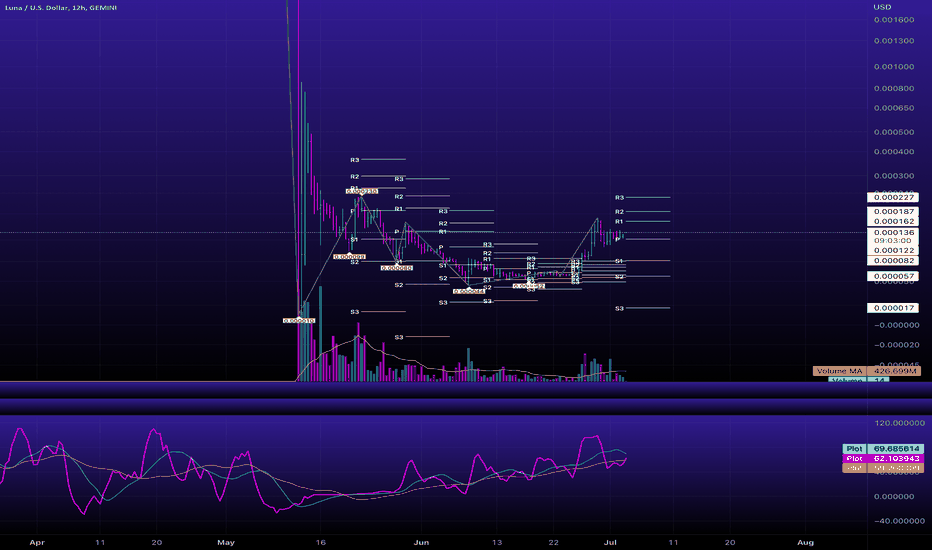Click the 0.000057 S2 price tag
This screenshot has width=932, height=550.
(893, 276)
